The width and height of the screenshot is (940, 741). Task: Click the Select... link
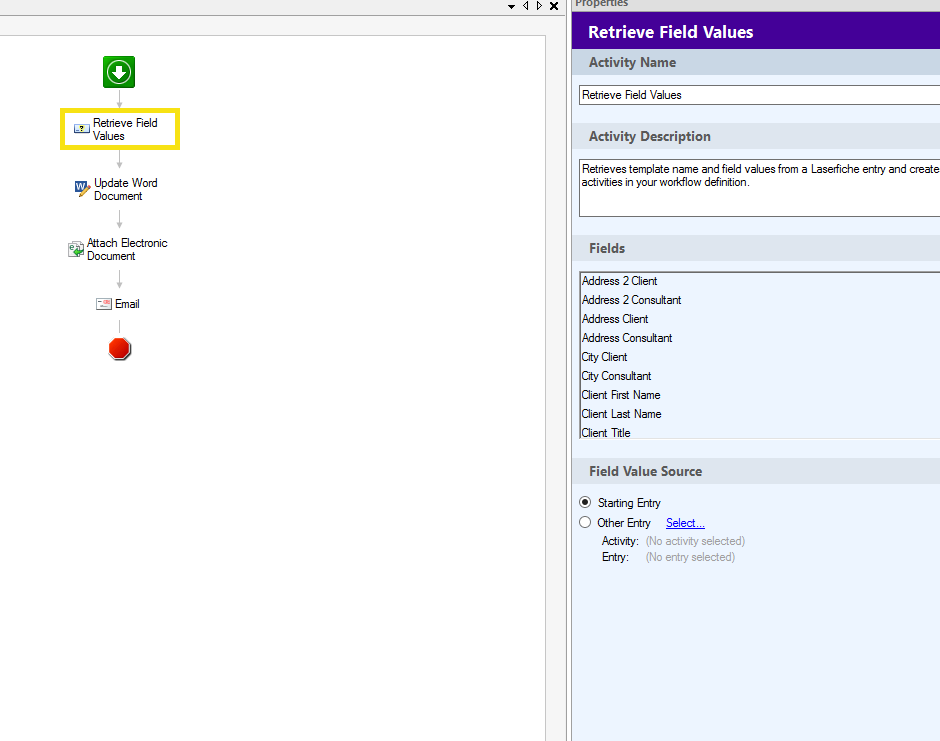[685, 523]
